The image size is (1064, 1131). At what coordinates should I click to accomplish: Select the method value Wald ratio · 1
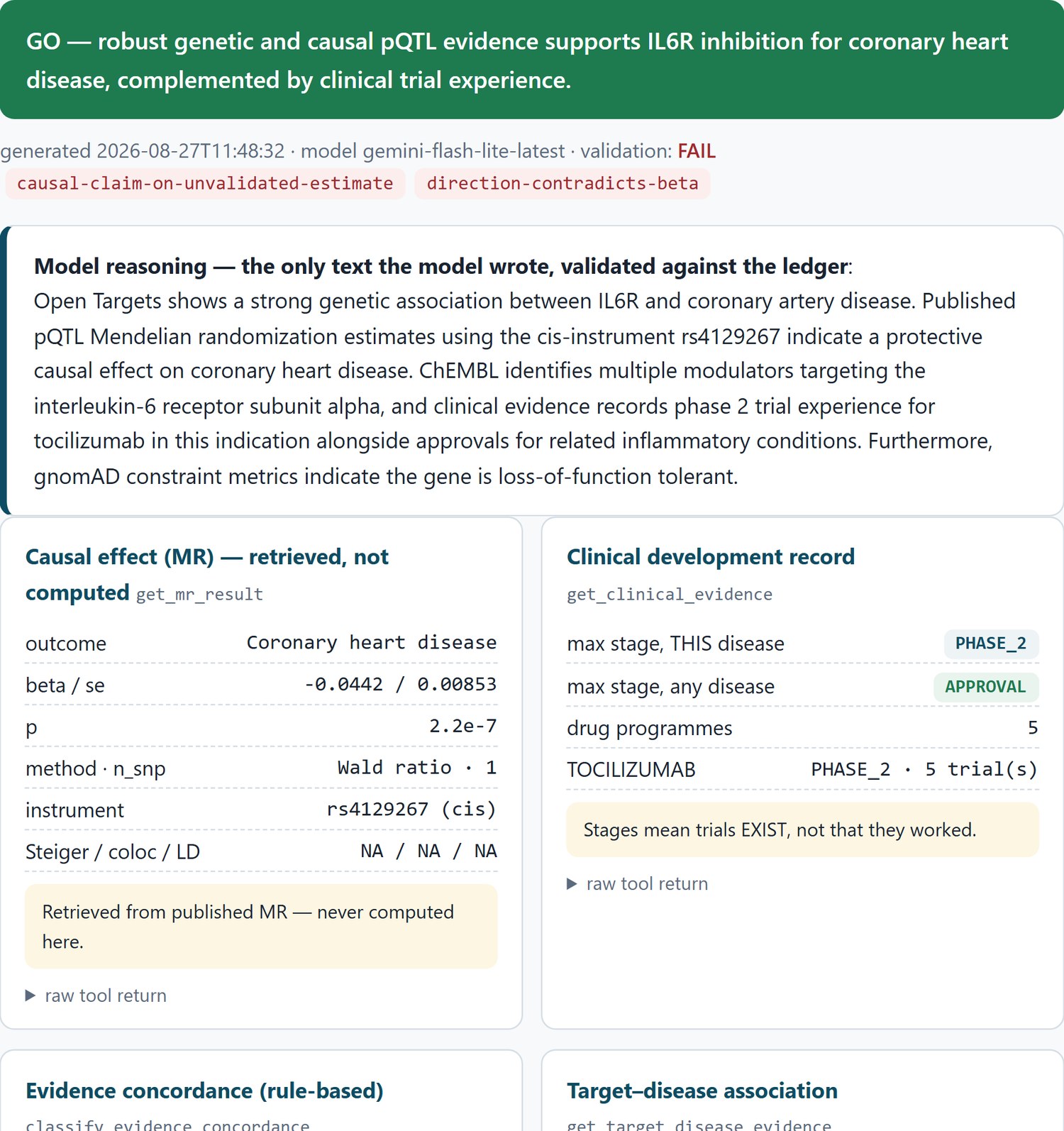coord(416,768)
